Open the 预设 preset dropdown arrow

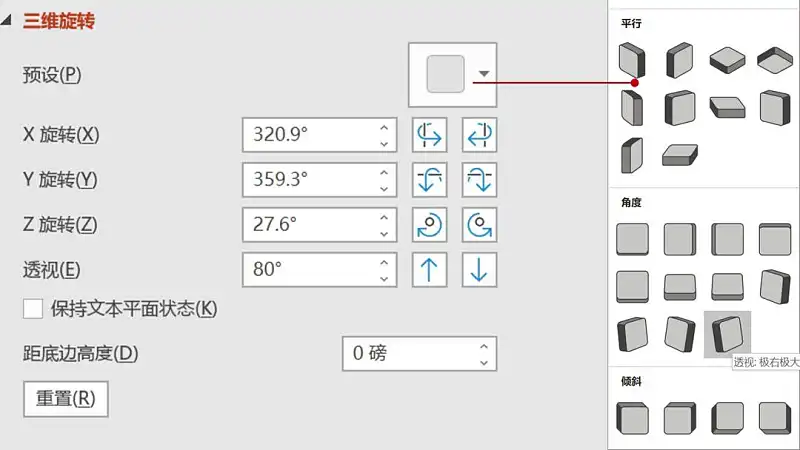(484, 74)
